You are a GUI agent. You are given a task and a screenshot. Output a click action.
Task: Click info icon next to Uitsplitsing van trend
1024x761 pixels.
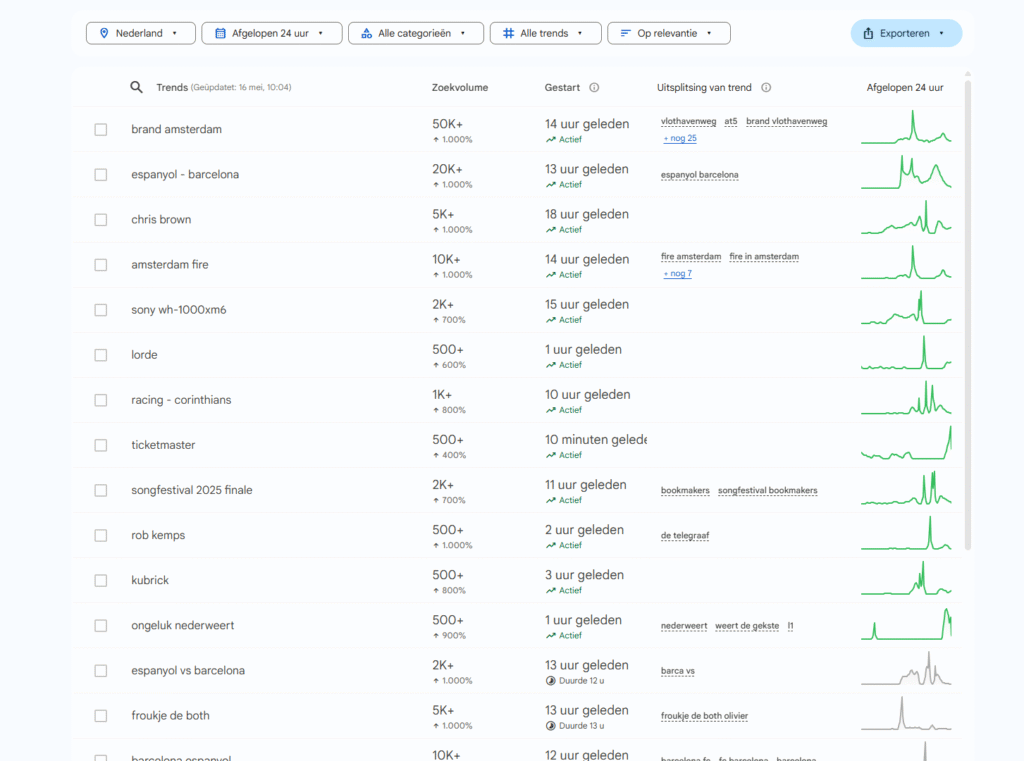point(766,88)
